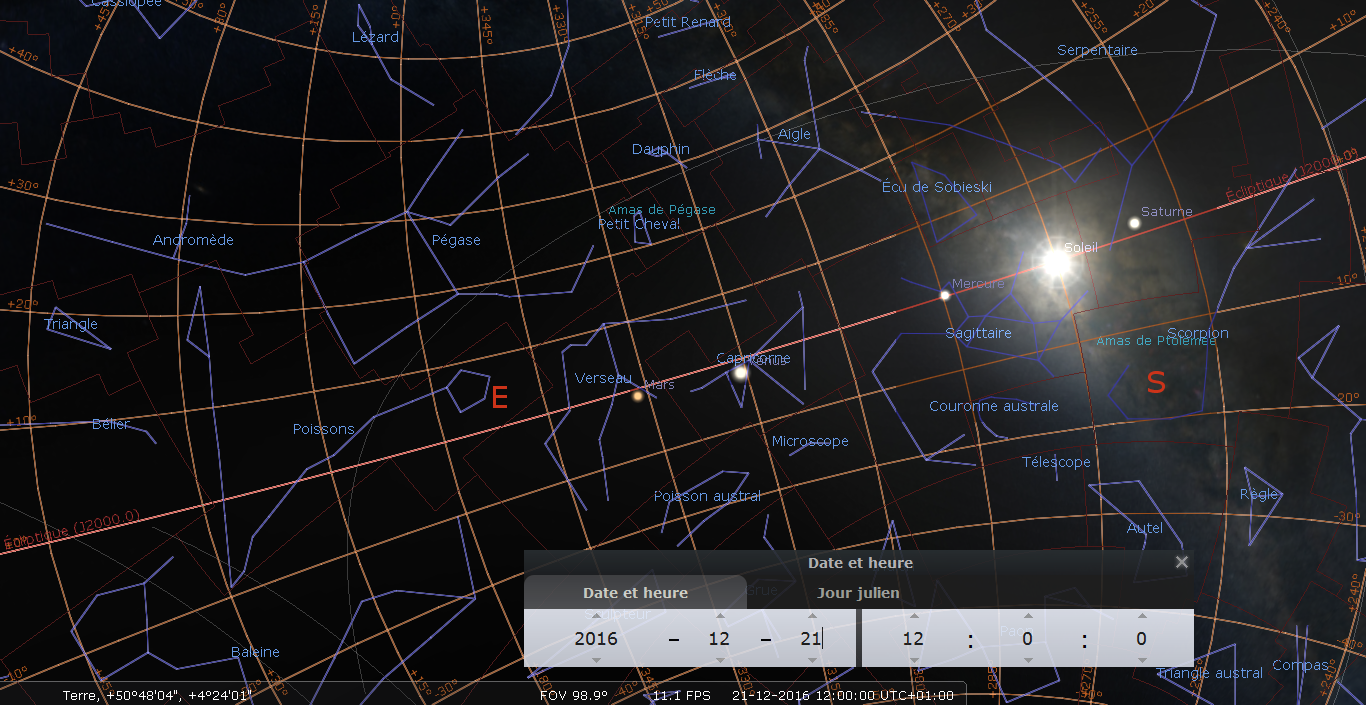Select the planet Mercure on the ecliptic

point(945,295)
